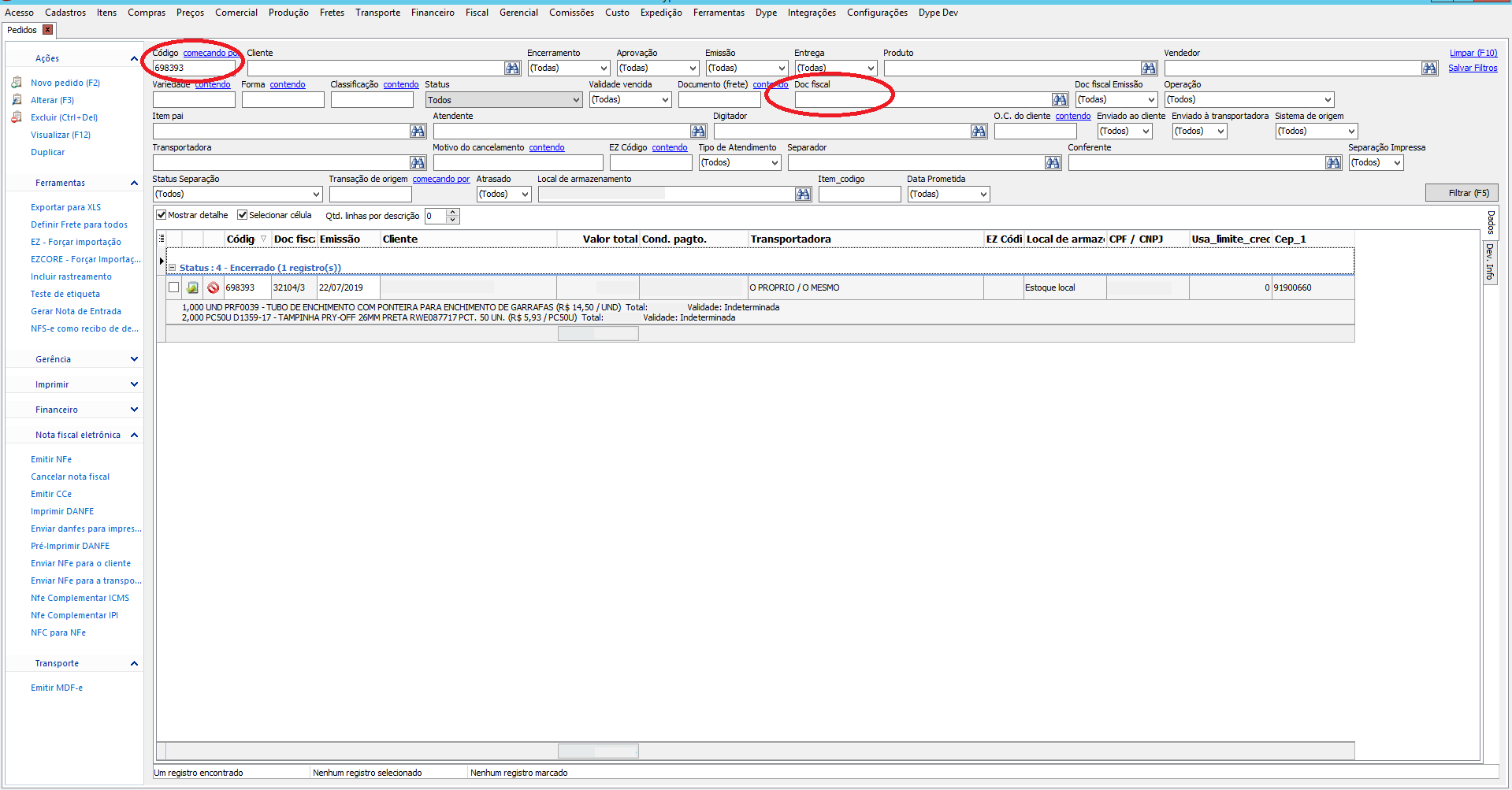Increase Qtd. linhas por descrição stepper
Image resolution: width=1512 pixels, height=790 pixels.
coord(452,212)
